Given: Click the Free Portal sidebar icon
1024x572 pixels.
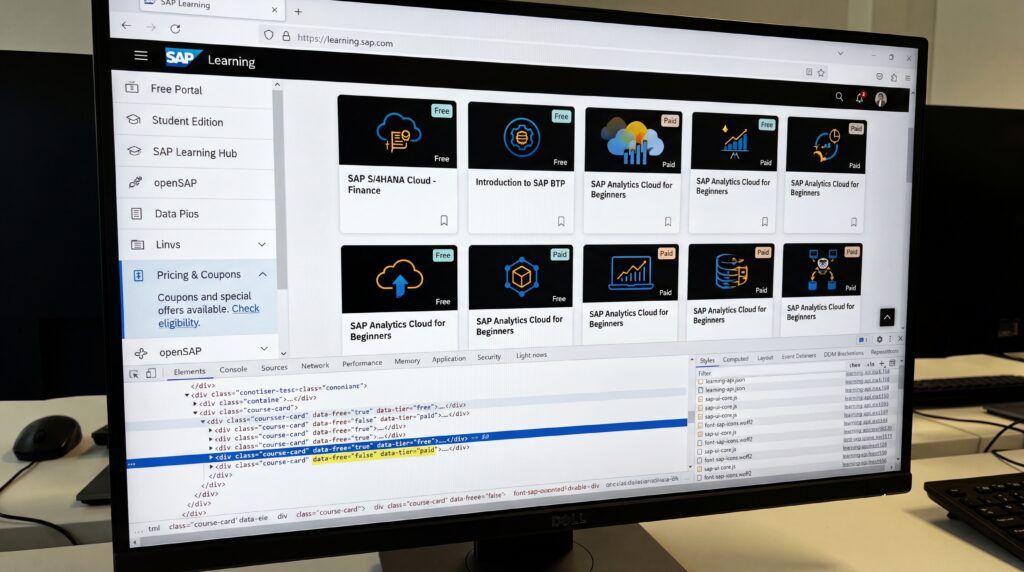Looking at the screenshot, I should click(x=132, y=87).
